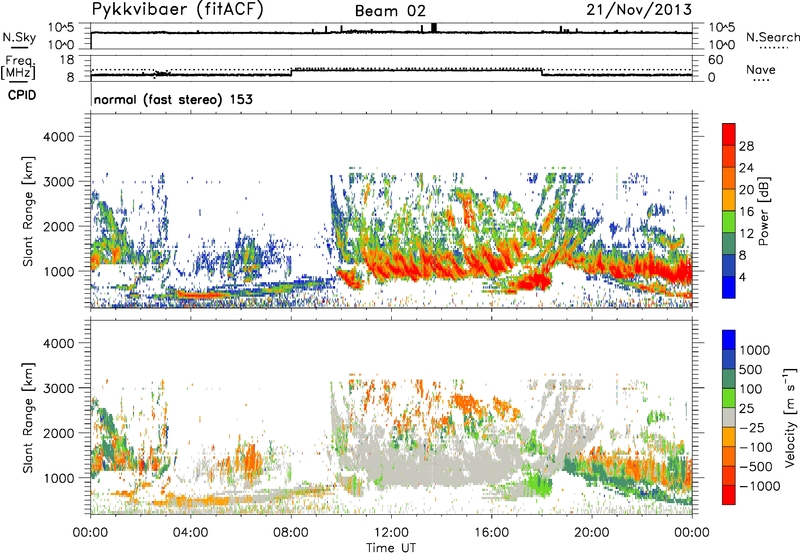Click the 4000 tick in Power panel
Image resolution: width=800 pixels, height=554 pixels.
point(58,136)
